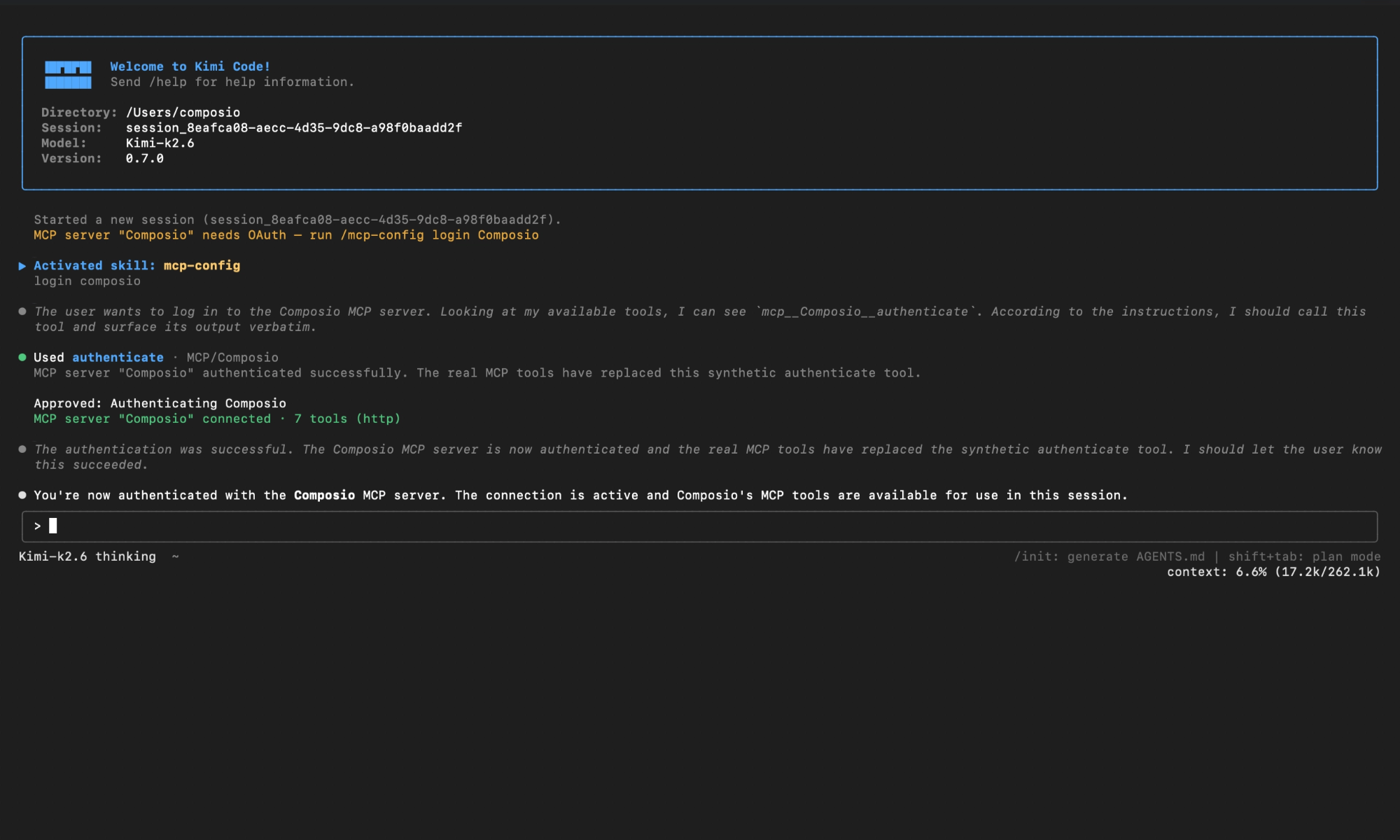Click the blue 'authenticate' tool name
The width and height of the screenshot is (1400, 840).
click(118, 357)
